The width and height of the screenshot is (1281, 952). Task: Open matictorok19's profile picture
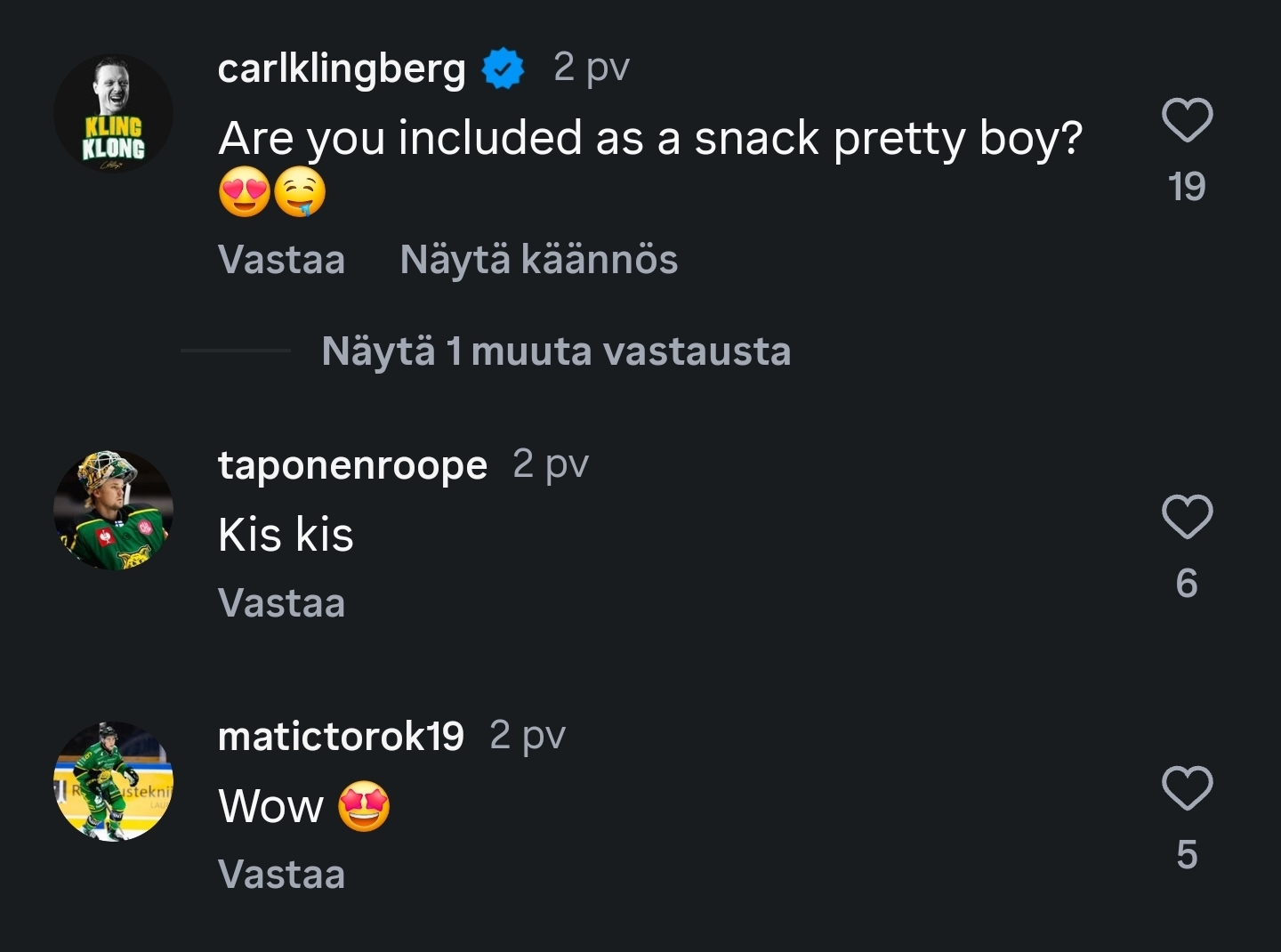(113, 781)
